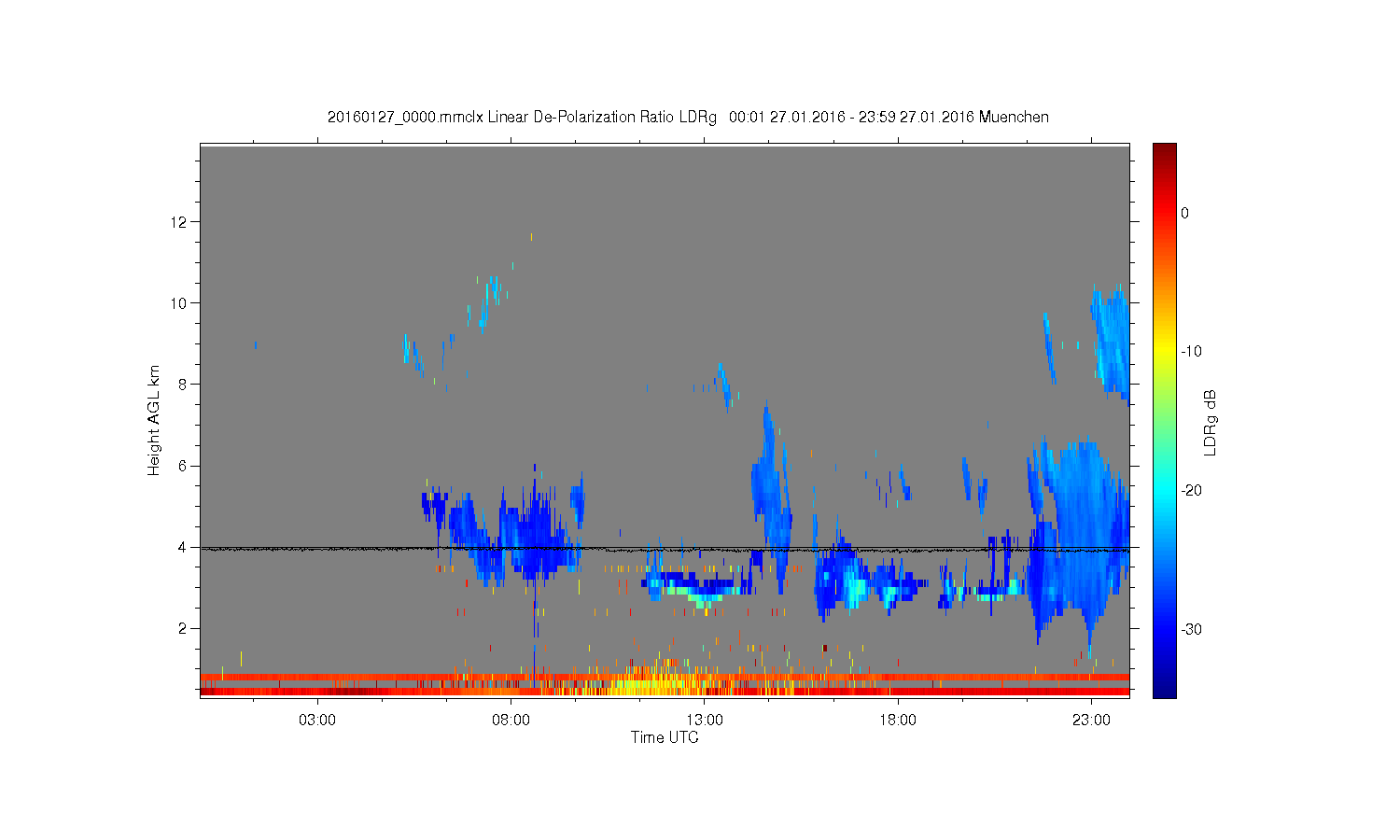Click the 'Time UTC' axis label
This screenshot has height=840, width=1400.
click(x=665, y=737)
